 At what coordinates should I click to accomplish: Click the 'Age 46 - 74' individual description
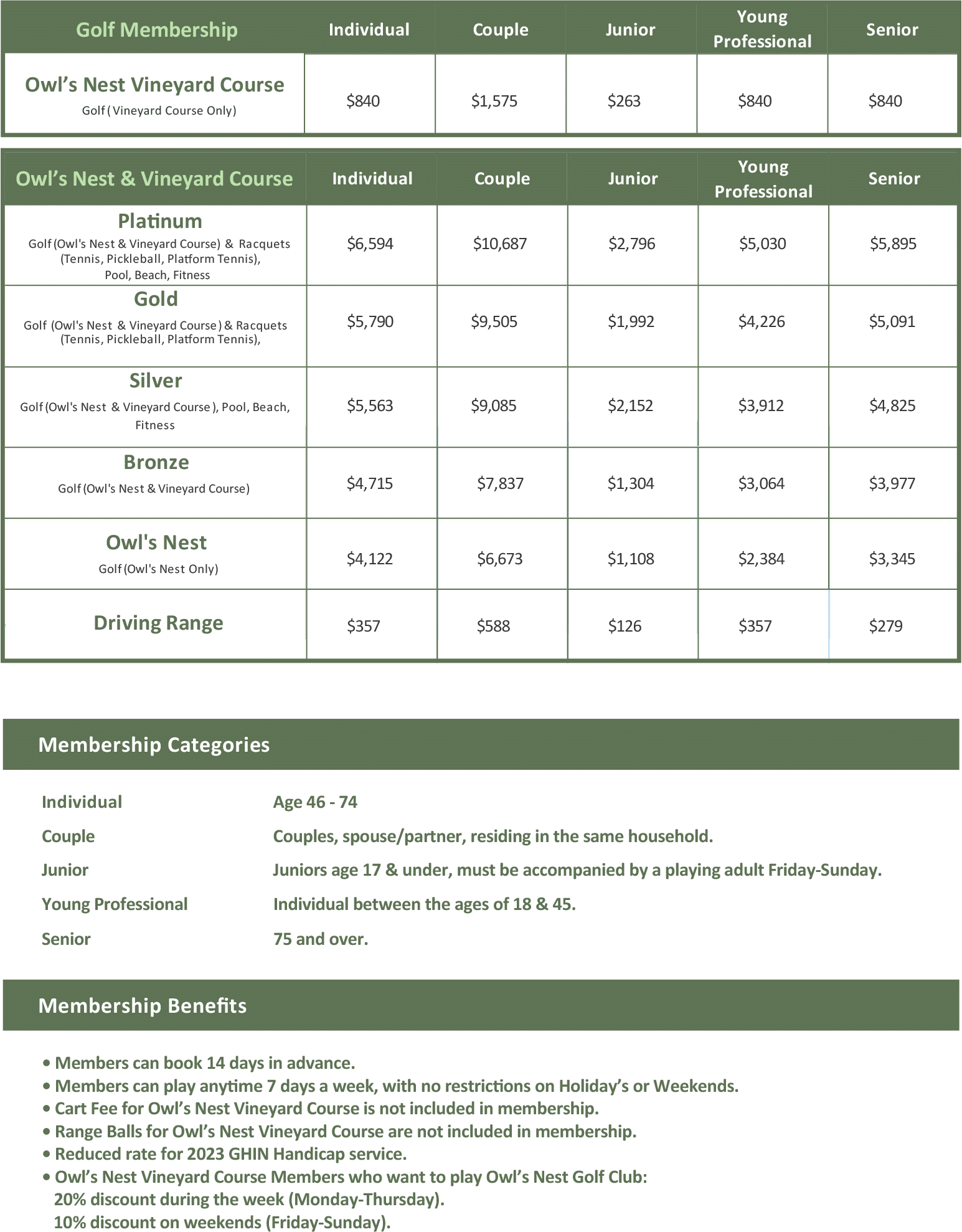click(x=315, y=802)
